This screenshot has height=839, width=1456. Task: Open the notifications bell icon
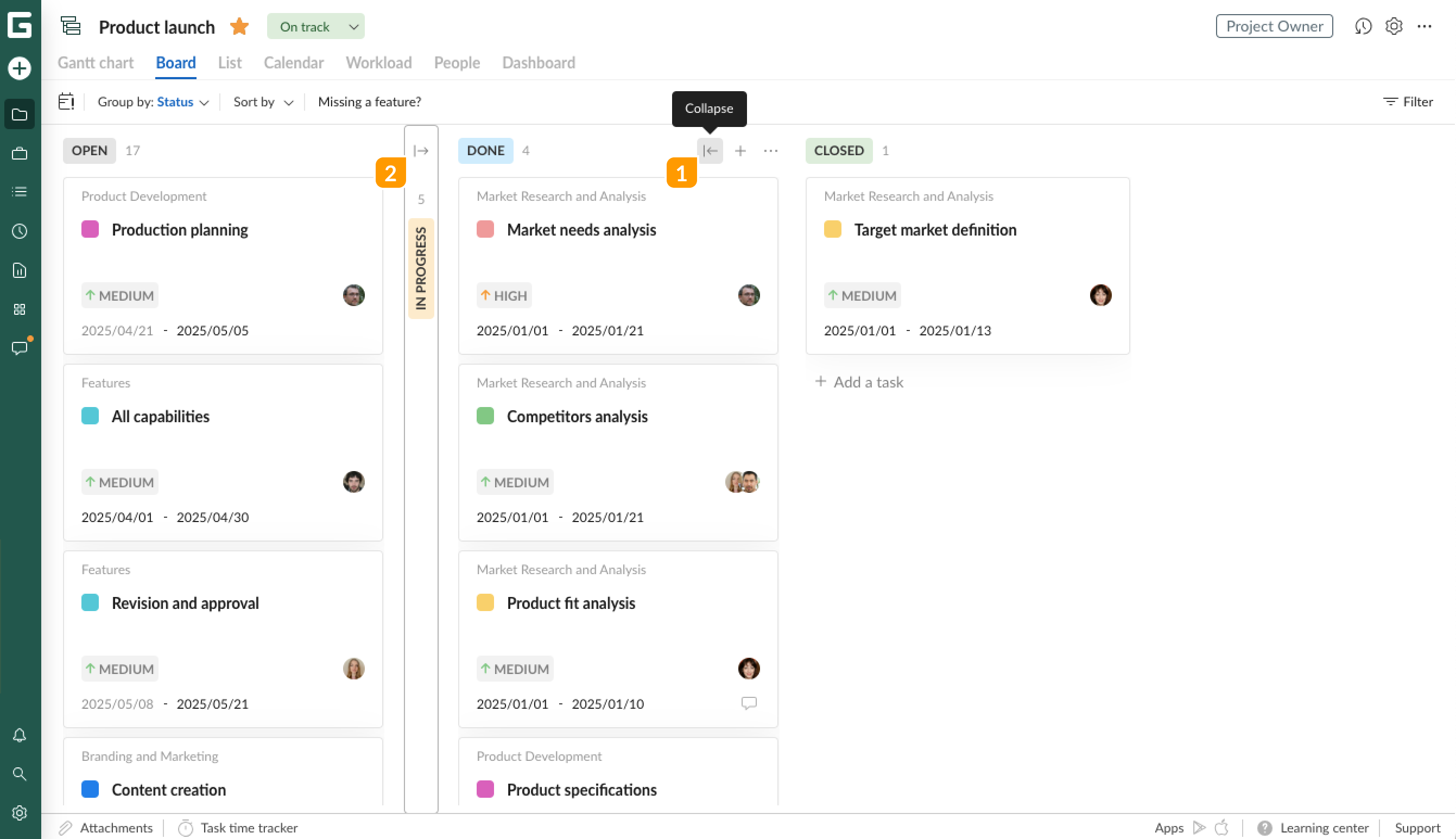(19, 735)
